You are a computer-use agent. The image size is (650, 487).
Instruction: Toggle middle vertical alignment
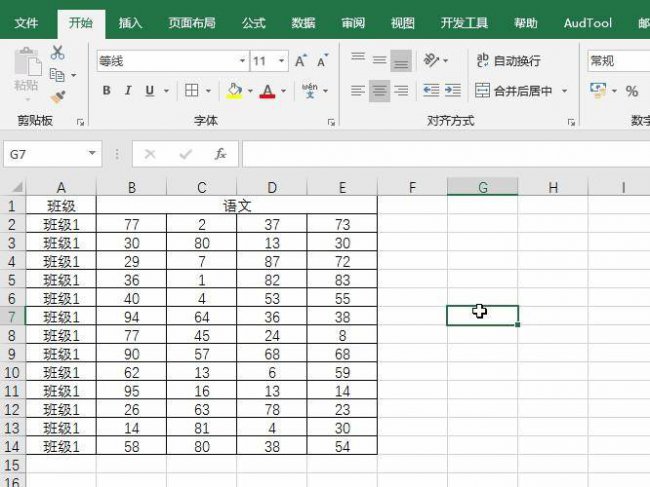pyautogui.click(x=379, y=61)
